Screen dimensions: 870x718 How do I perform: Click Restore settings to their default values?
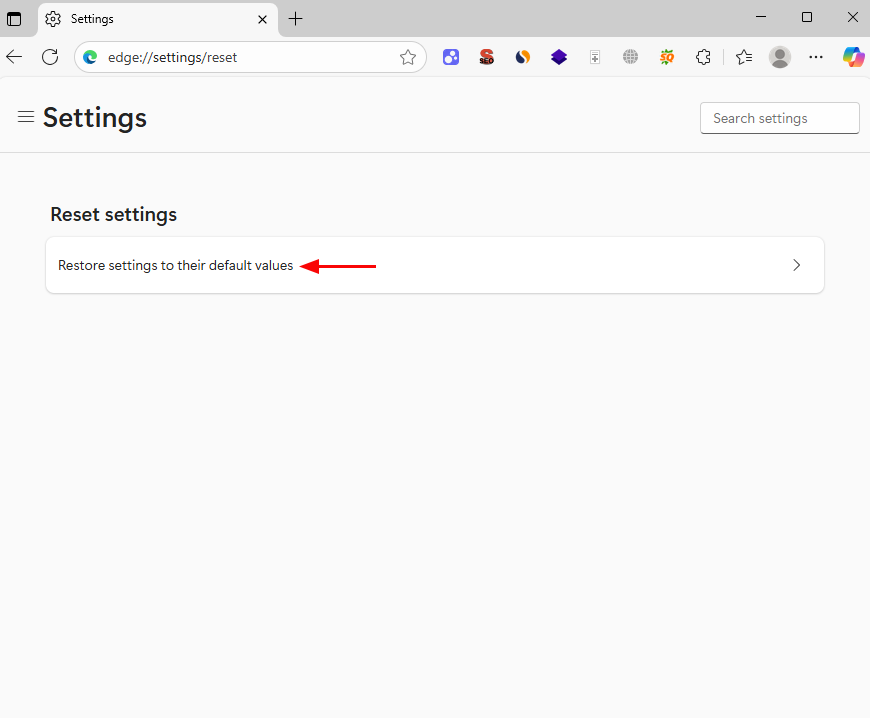176,265
